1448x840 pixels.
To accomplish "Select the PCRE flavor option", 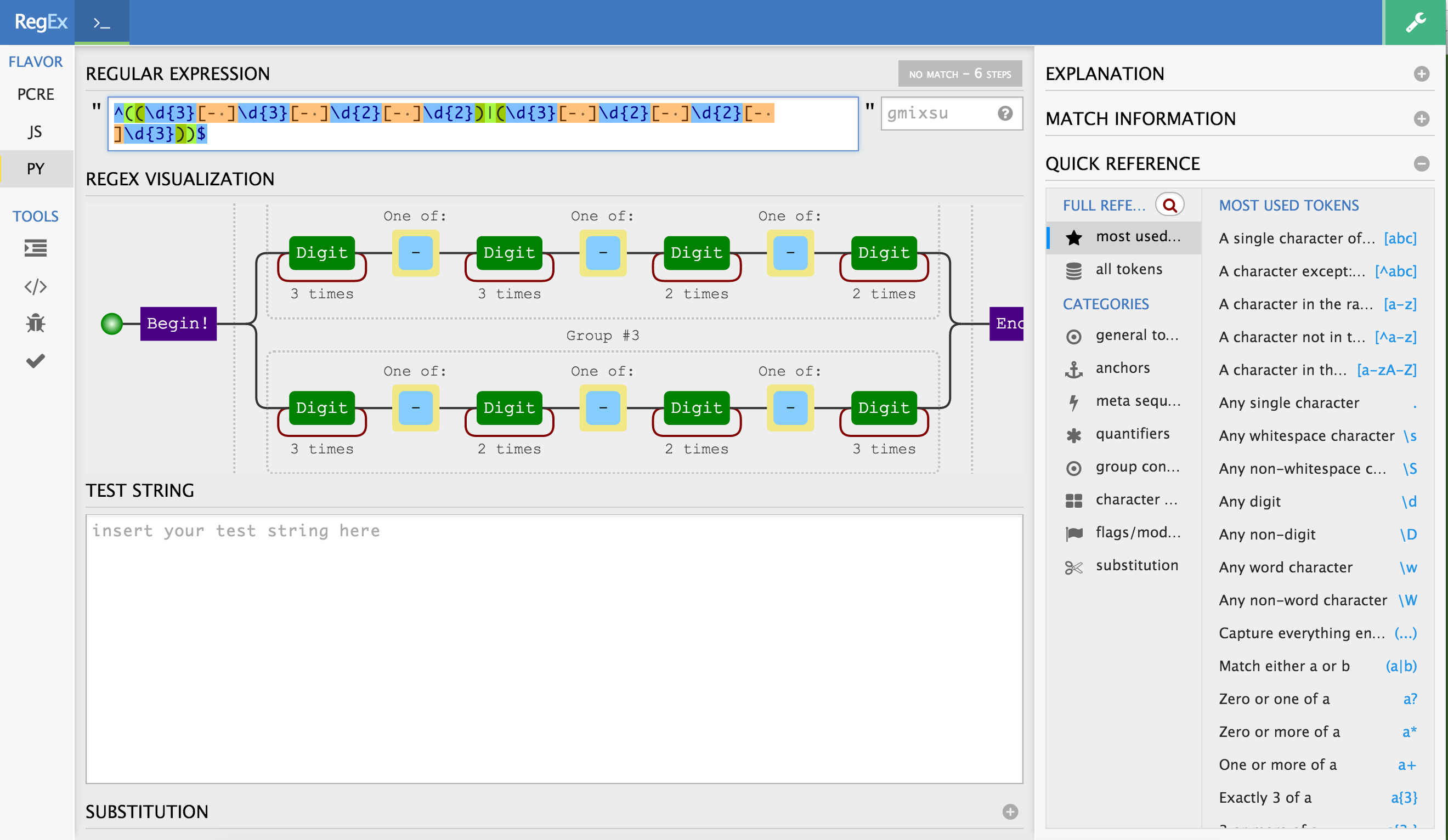I will [x=36, y=94].
